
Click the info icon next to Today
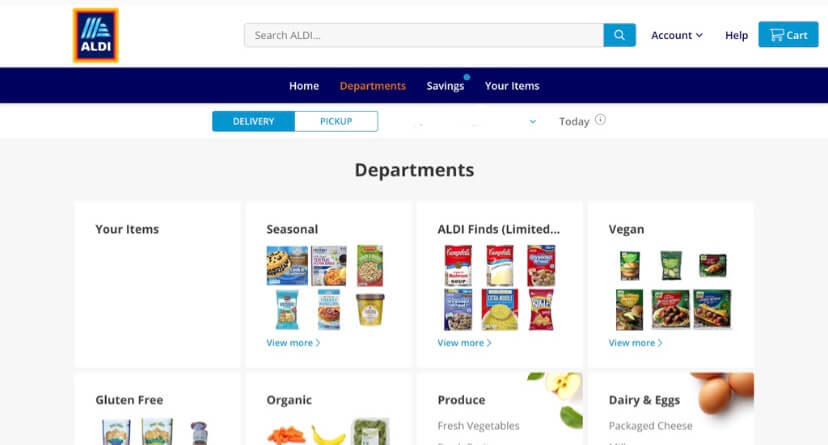600,120
